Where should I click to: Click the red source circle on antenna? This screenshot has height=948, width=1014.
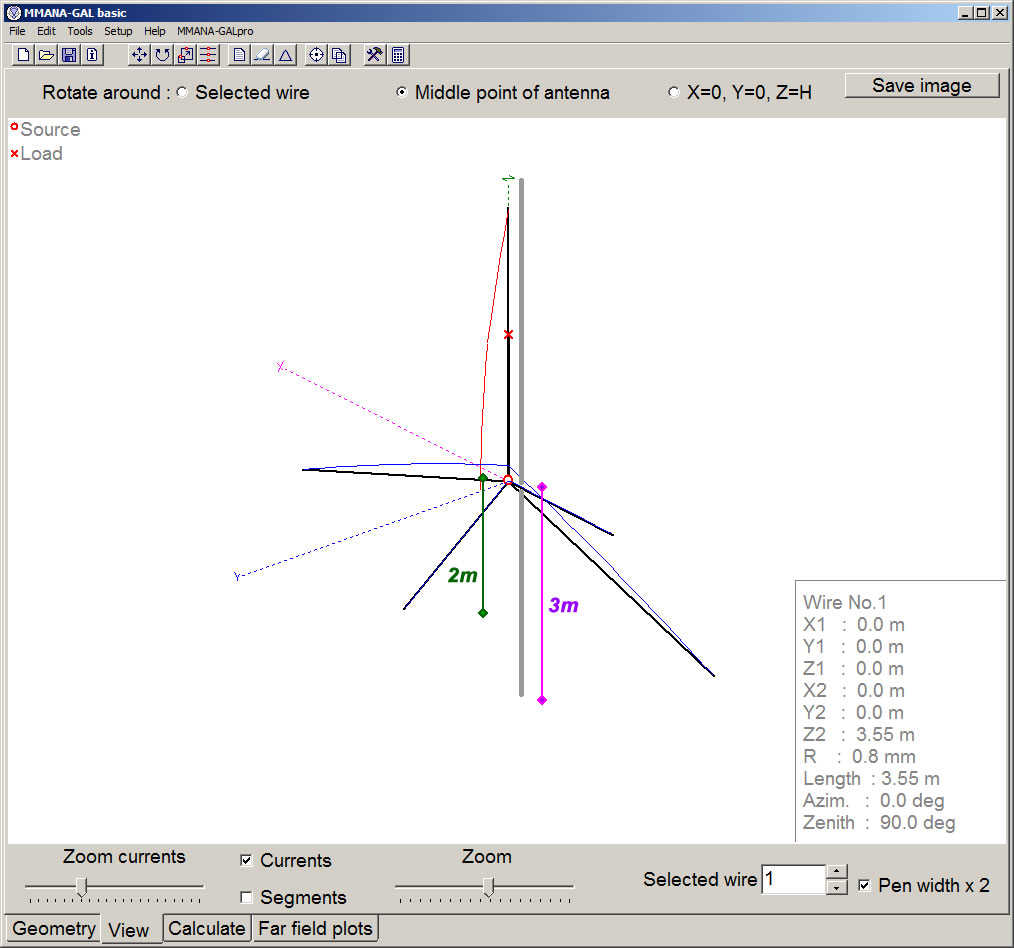pos(508,480)
